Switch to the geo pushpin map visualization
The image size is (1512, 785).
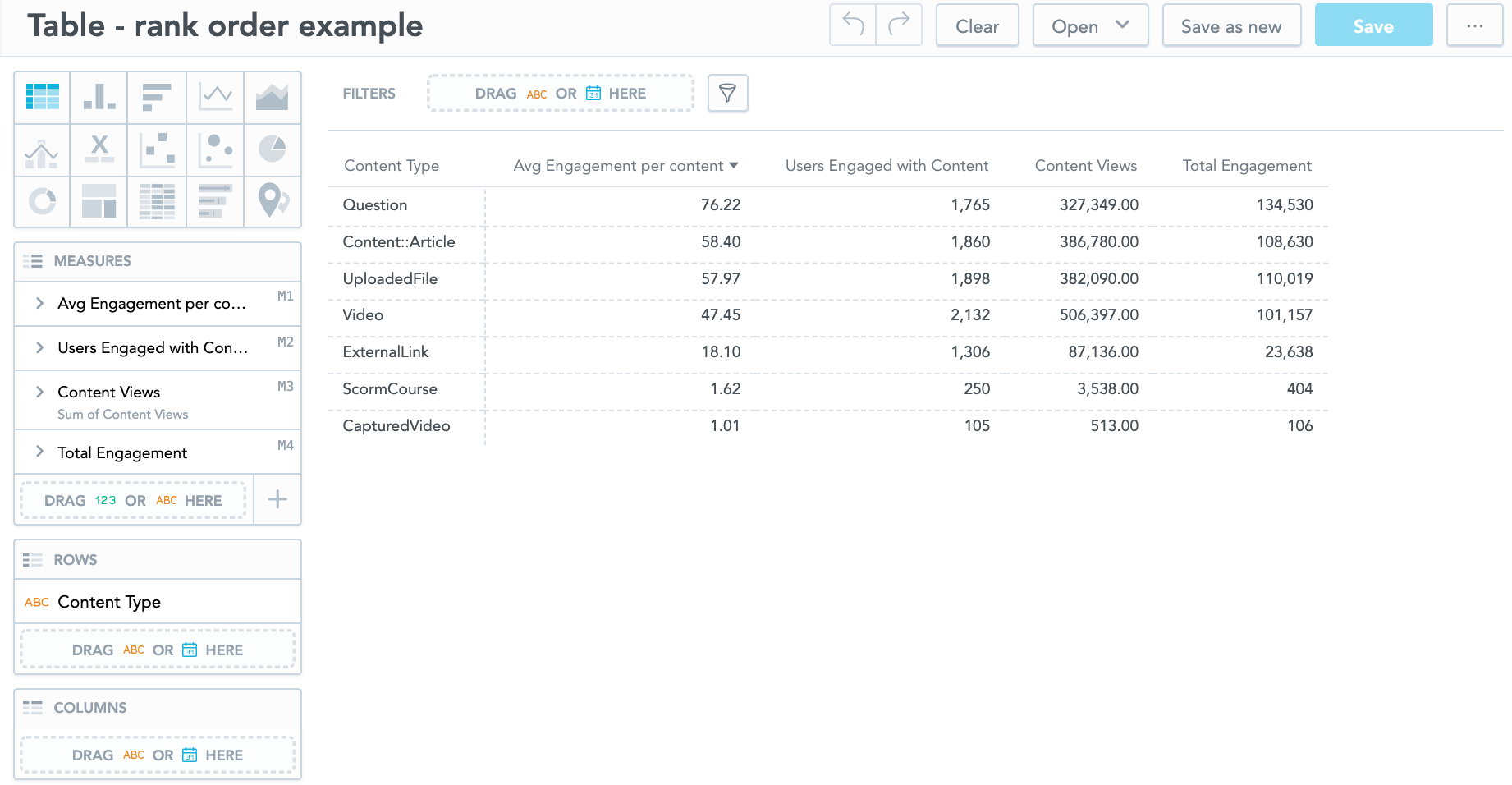pyautogui.click(x=273, y=201)
